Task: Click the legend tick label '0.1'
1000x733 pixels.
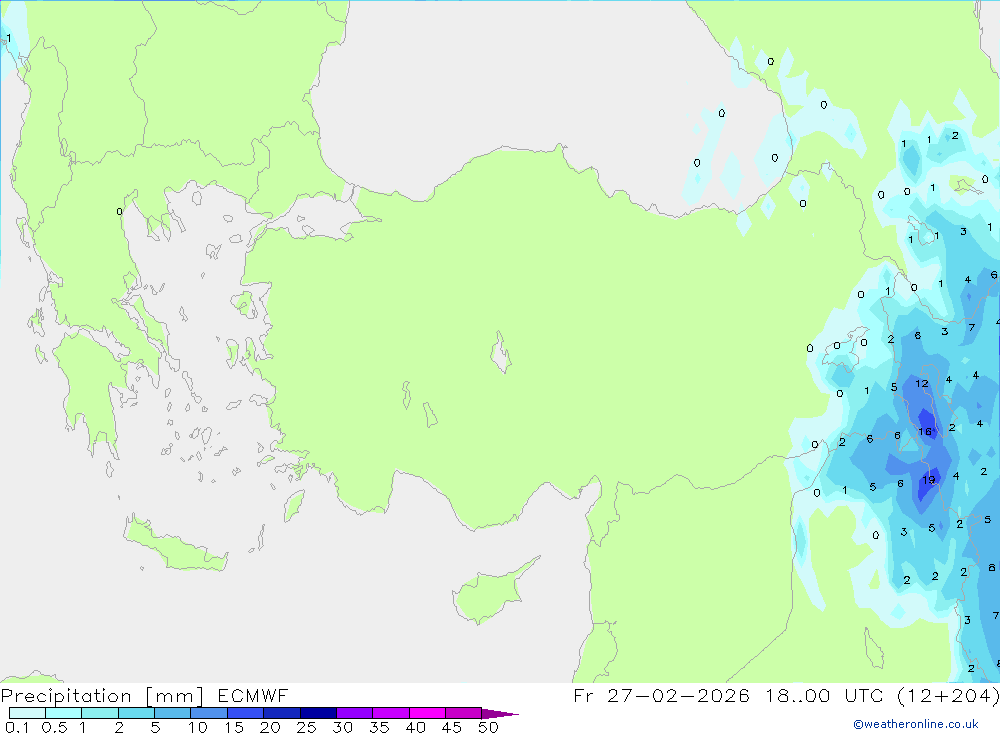Action: 17,727
